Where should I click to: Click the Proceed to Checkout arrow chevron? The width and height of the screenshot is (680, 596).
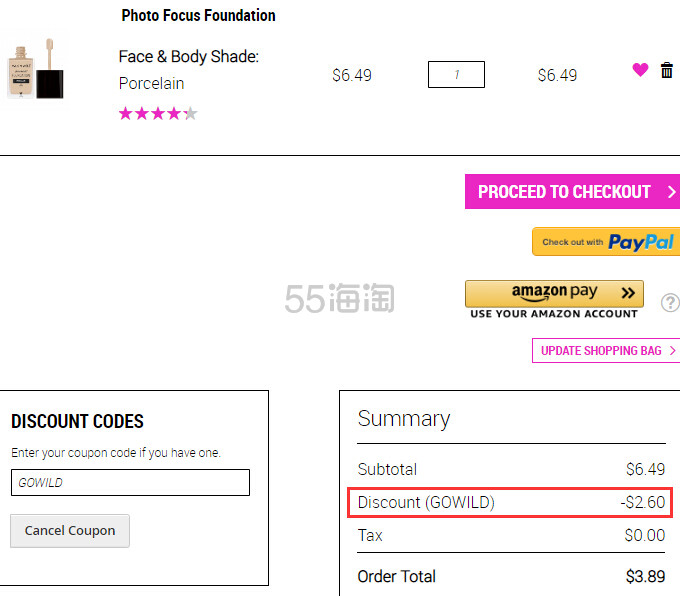[x=671, y=192]
